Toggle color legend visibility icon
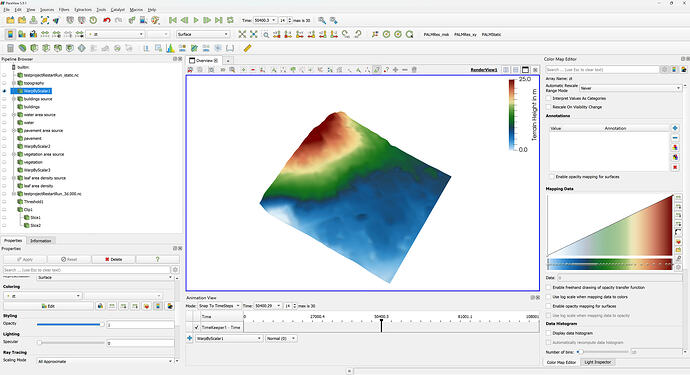This screenshot has width=690, height=375. point(10,34)
